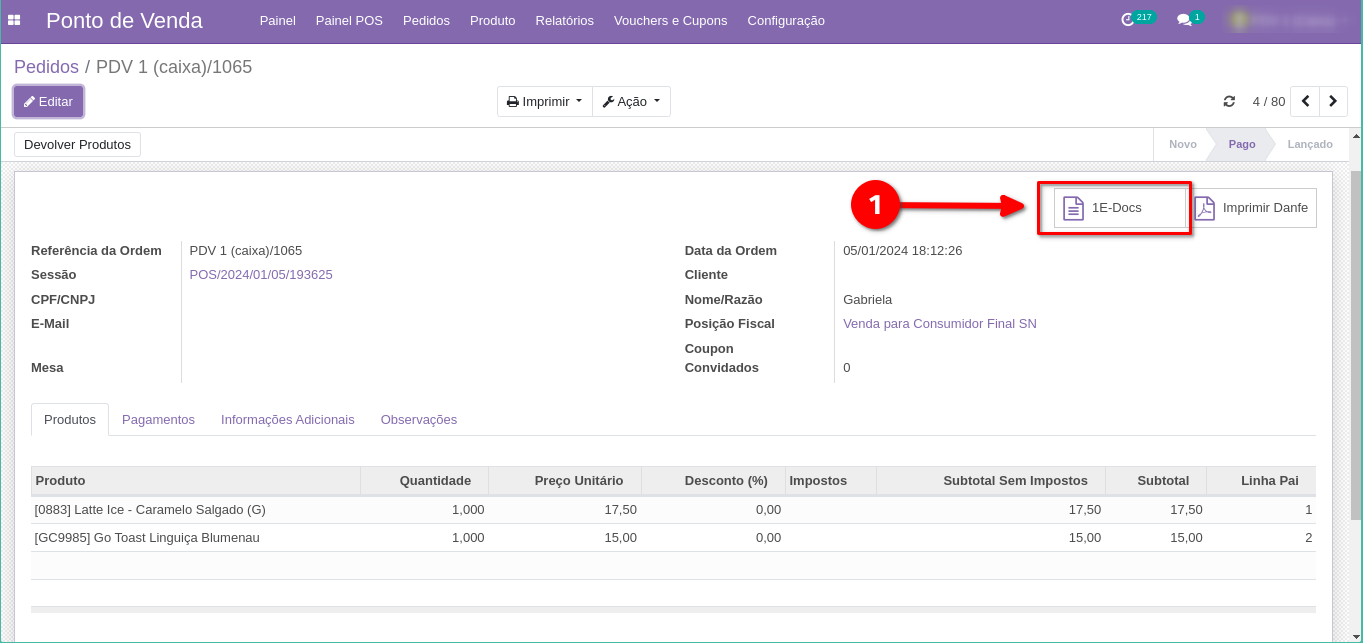Click the refresh record icon
The image size is (1363, 643).
[1229, 102]
